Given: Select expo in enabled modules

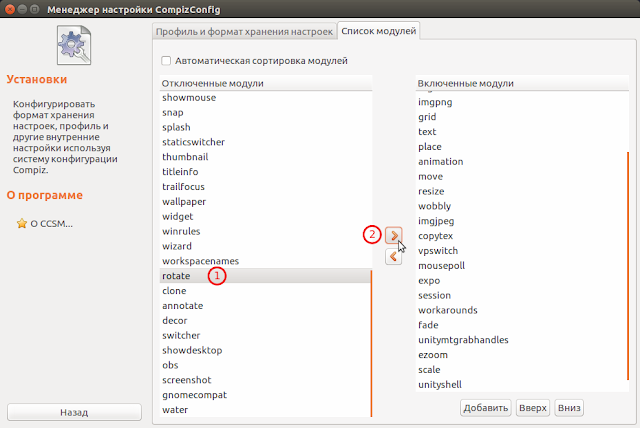Looking at the screenshot, I should click(521, 281).
